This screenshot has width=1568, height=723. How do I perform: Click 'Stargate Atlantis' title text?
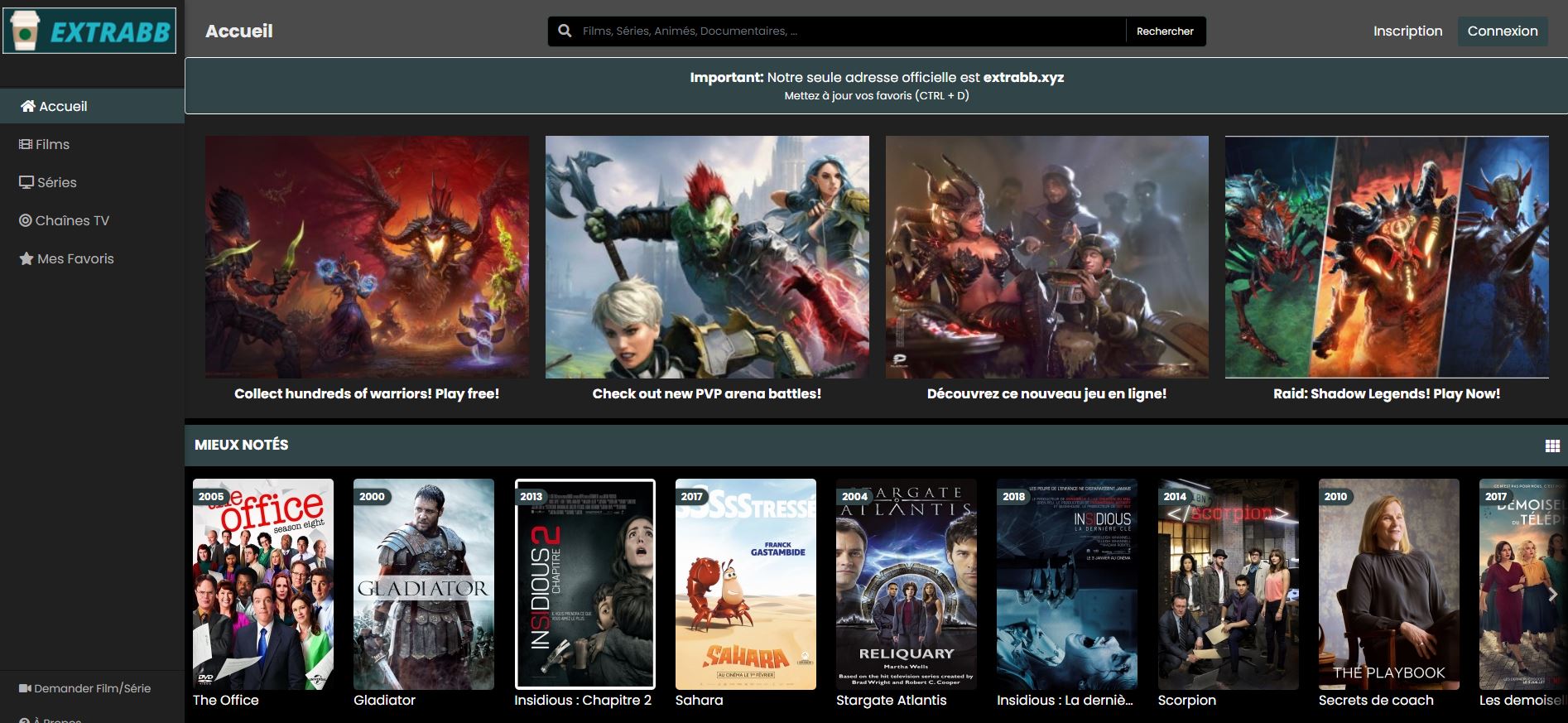[892, 700]
